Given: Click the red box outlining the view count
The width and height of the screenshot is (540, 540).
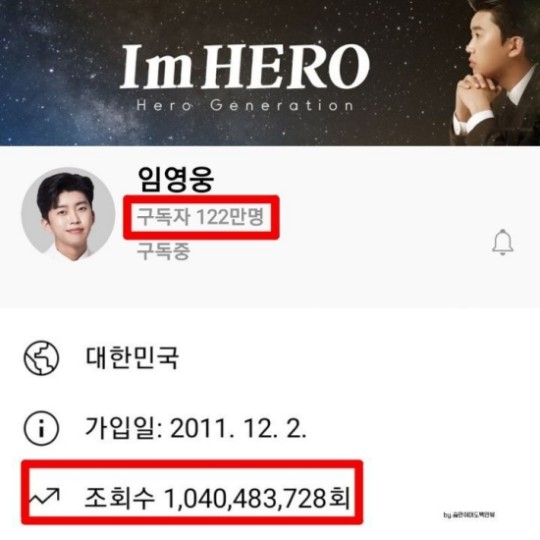Looking at the screenshot, I should click(192, 492).
